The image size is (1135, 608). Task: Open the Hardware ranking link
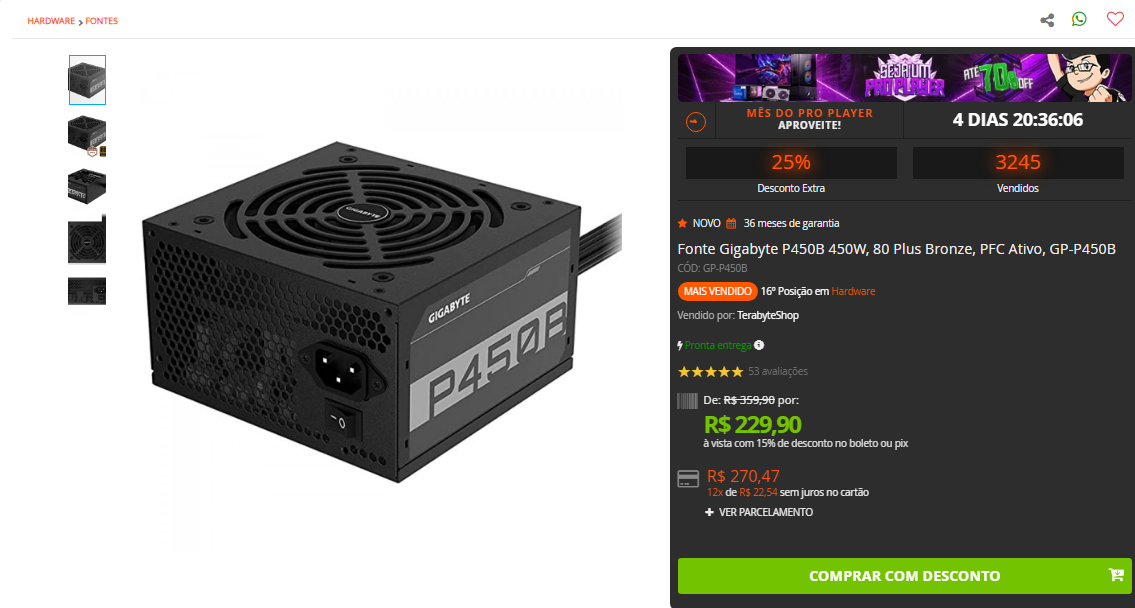coord(853,292)
